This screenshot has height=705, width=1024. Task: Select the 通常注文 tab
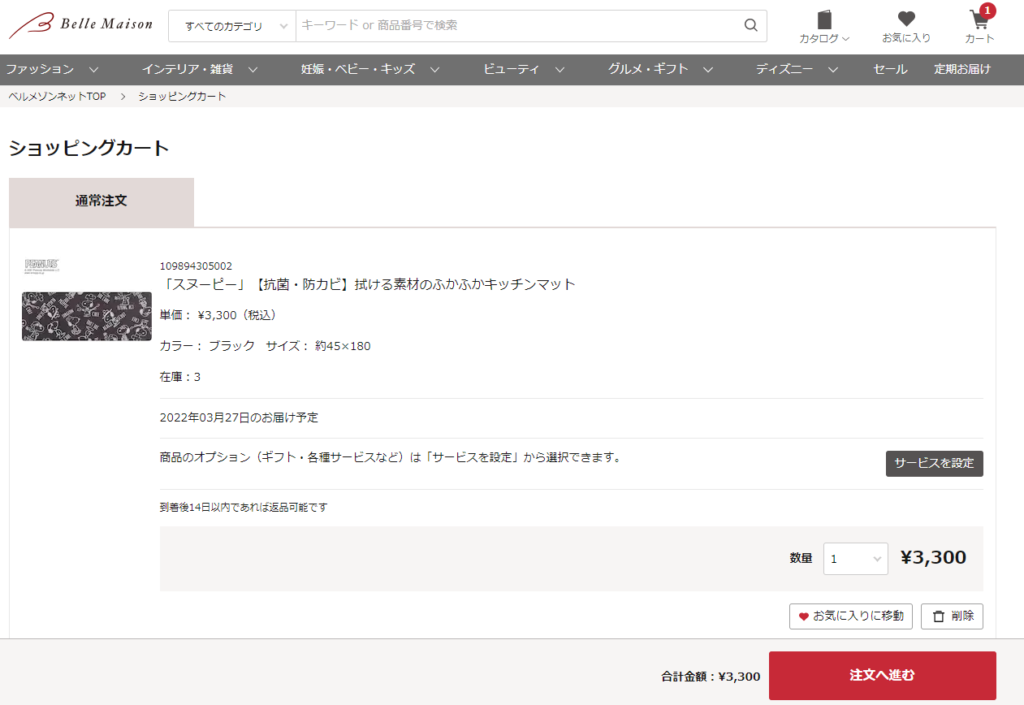tap(101, 202)
